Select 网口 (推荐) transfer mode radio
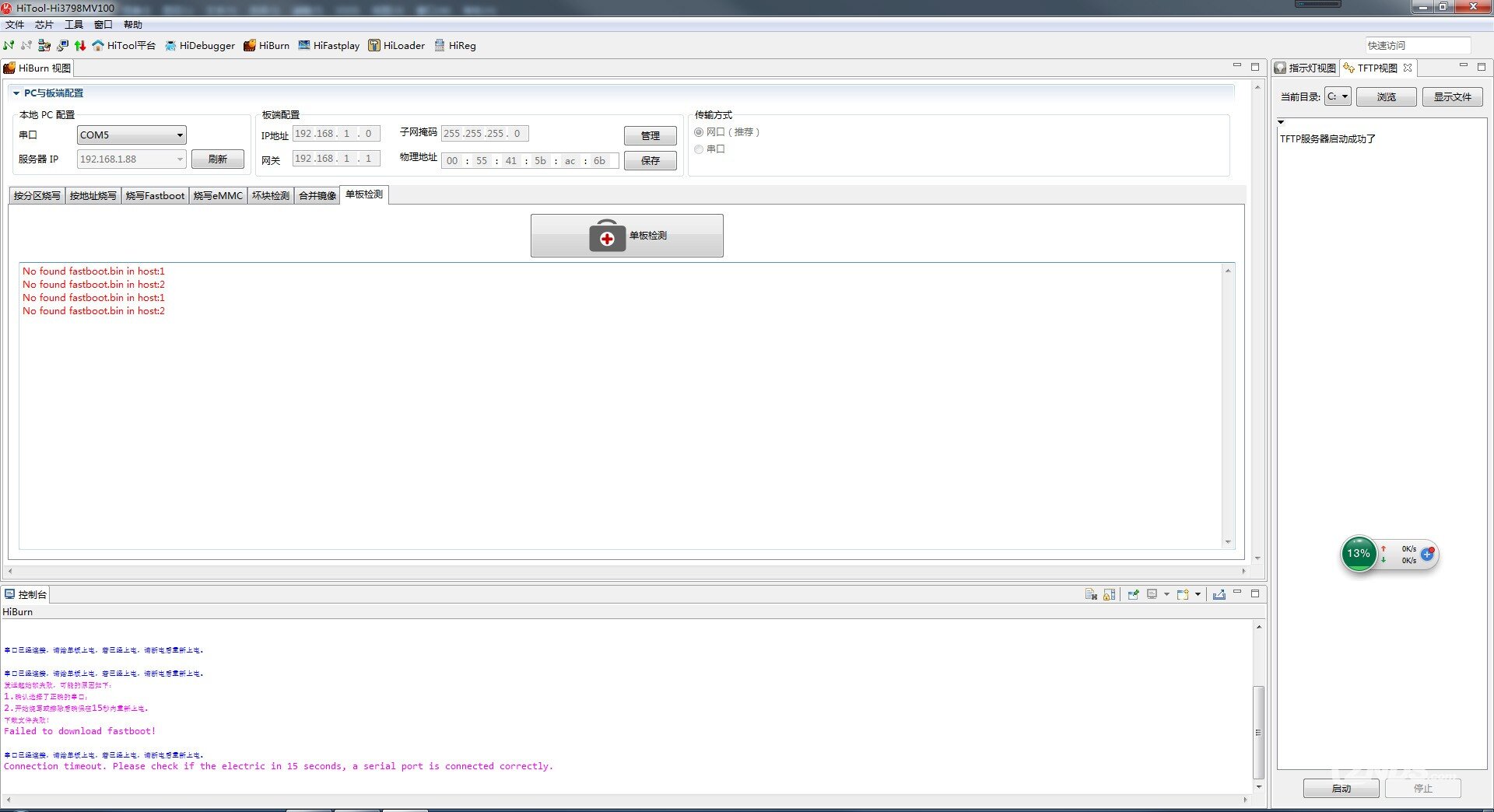 point(699,132)
